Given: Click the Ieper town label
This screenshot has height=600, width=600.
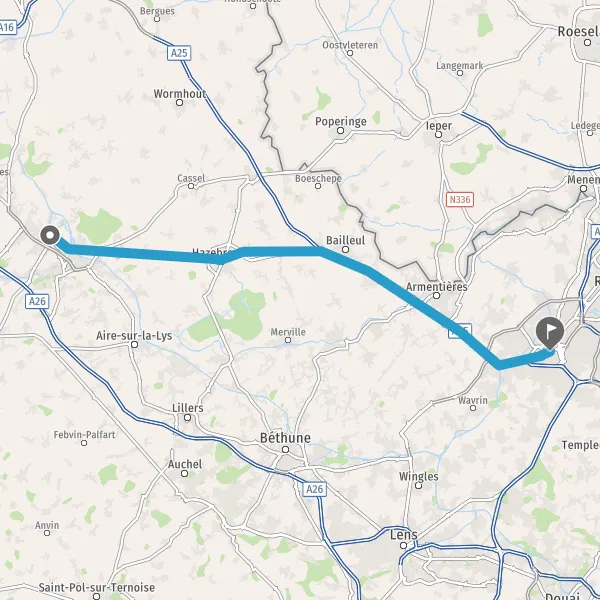Looking at the screenshot, I should coord(439,126).
